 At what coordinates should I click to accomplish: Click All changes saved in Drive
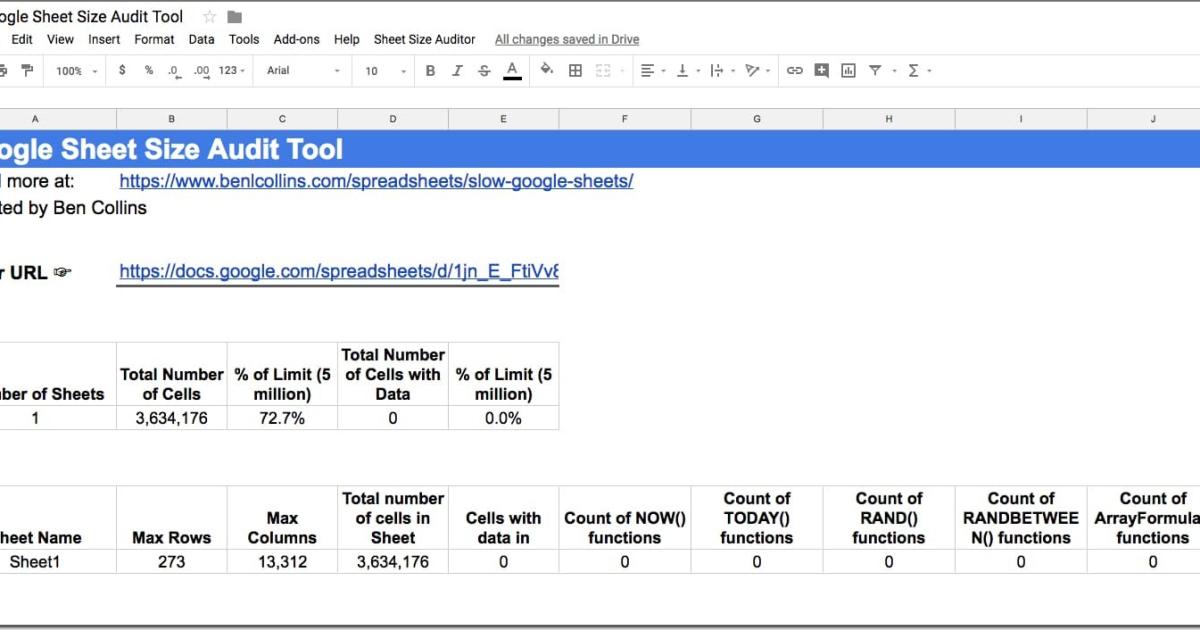point(567,39)
